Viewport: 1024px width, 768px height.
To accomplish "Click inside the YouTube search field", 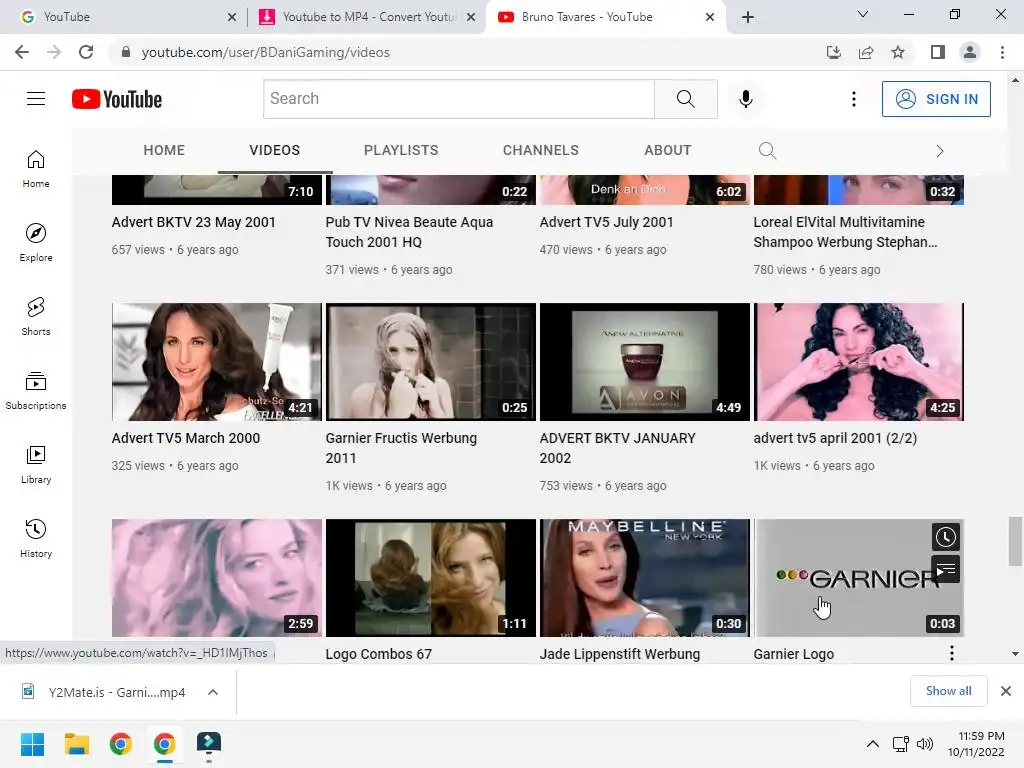I will (x=458, y=99).
